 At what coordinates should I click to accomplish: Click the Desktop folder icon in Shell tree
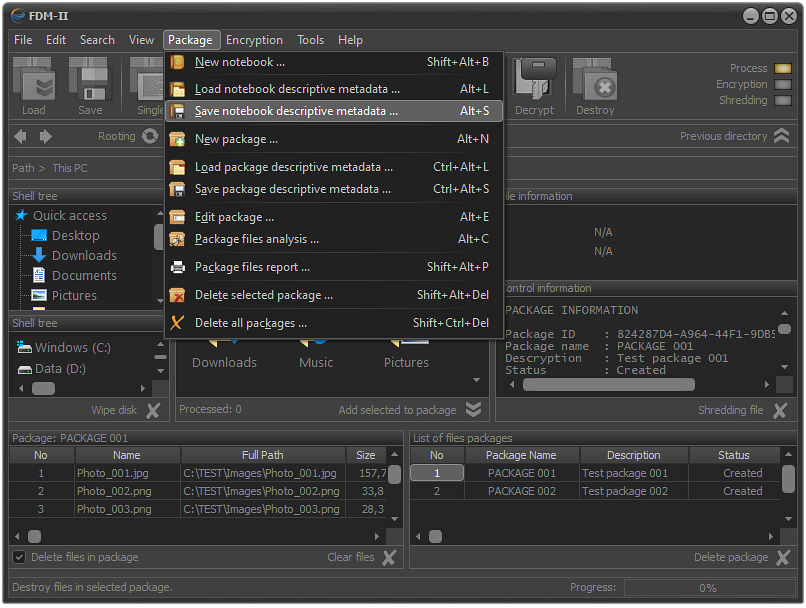tap(39, 235)
